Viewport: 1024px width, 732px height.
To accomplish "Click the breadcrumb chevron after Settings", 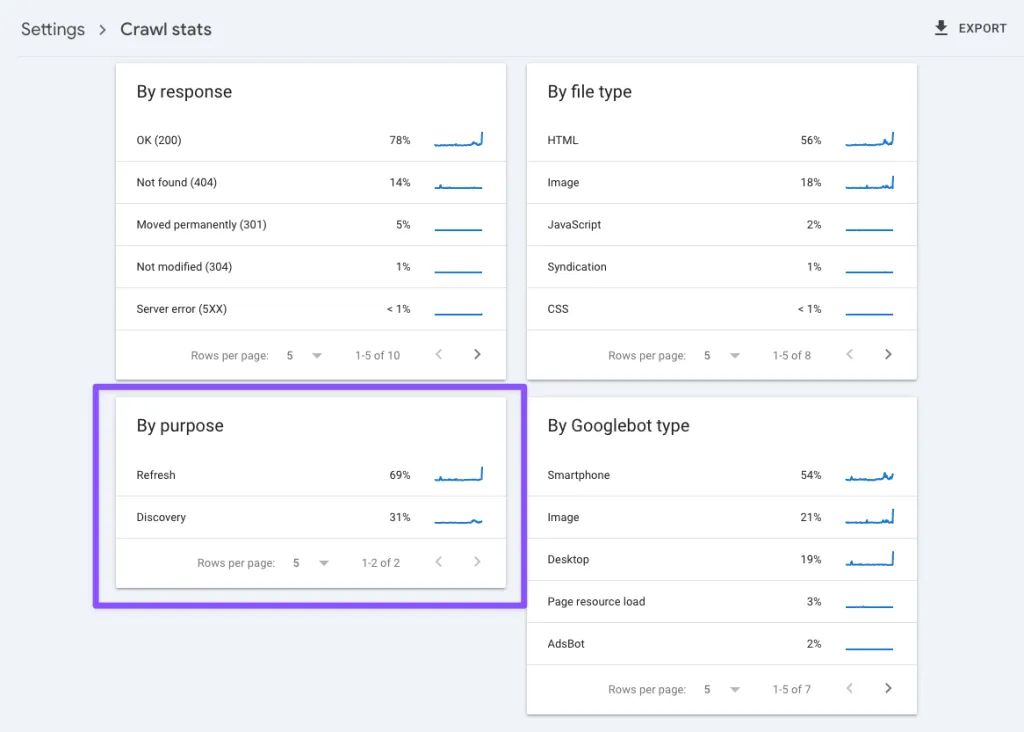I will pyautogui.click(x=103, y=30).
